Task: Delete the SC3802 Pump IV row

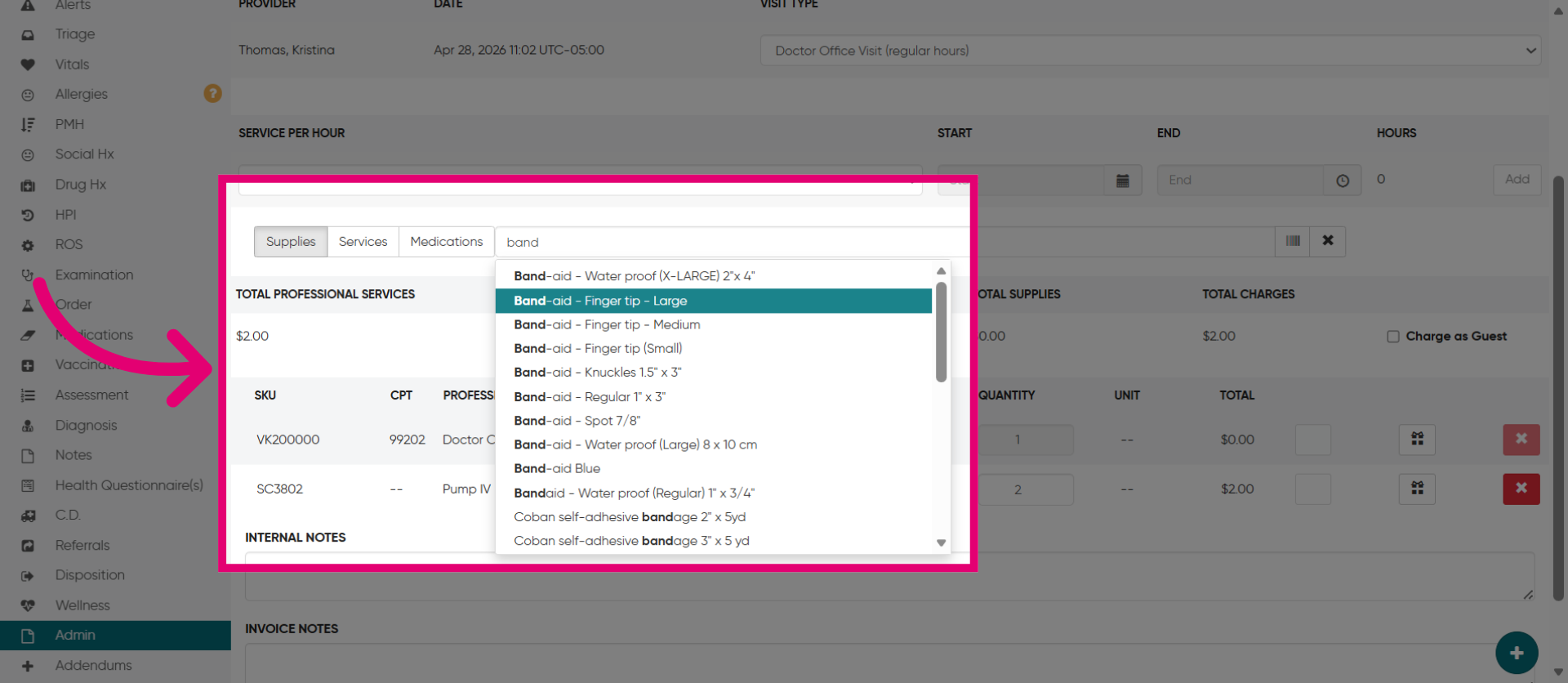Action: coord(1521,489)
